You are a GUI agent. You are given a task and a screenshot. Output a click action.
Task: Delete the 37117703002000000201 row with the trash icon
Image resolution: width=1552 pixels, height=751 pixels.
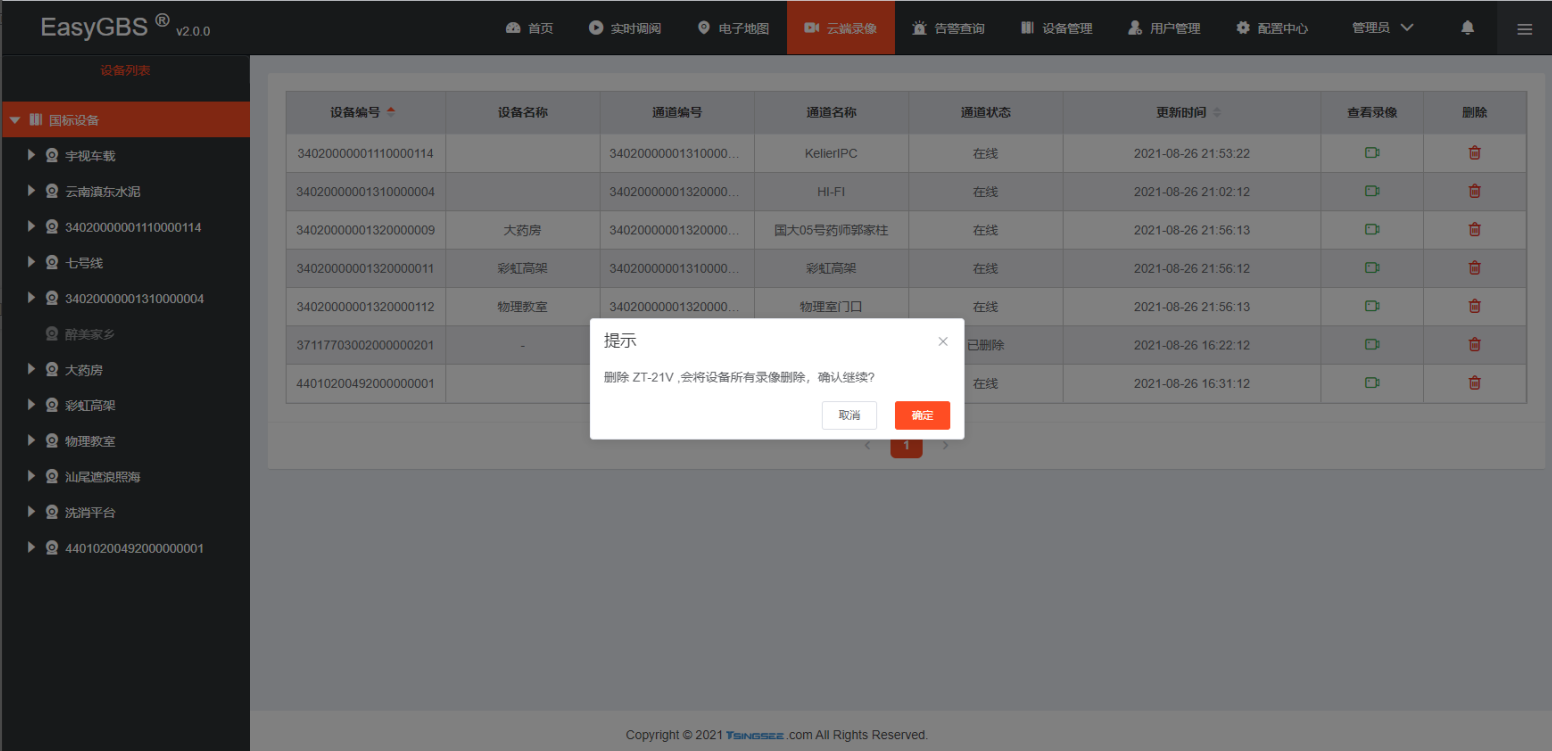click(1474, 344)
